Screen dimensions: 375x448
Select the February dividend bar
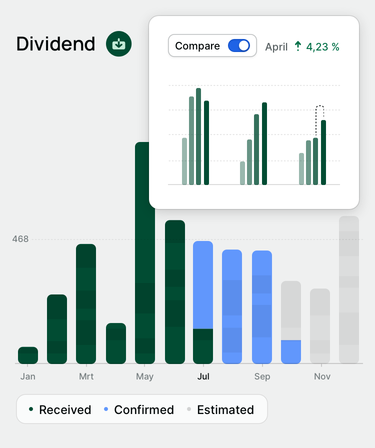(57, 329)
